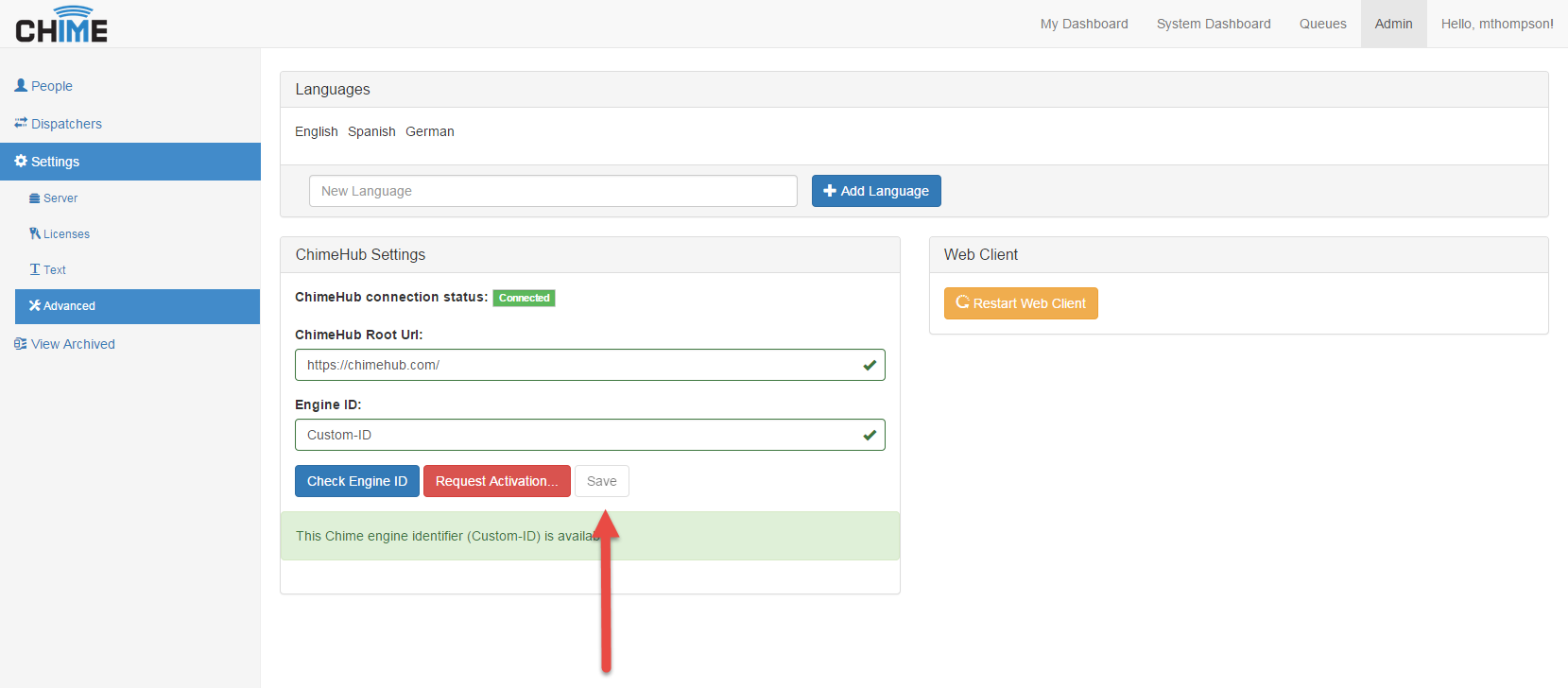Click the Server stack icon
The width and height of the screenshot is (1568, 688).
35,198
